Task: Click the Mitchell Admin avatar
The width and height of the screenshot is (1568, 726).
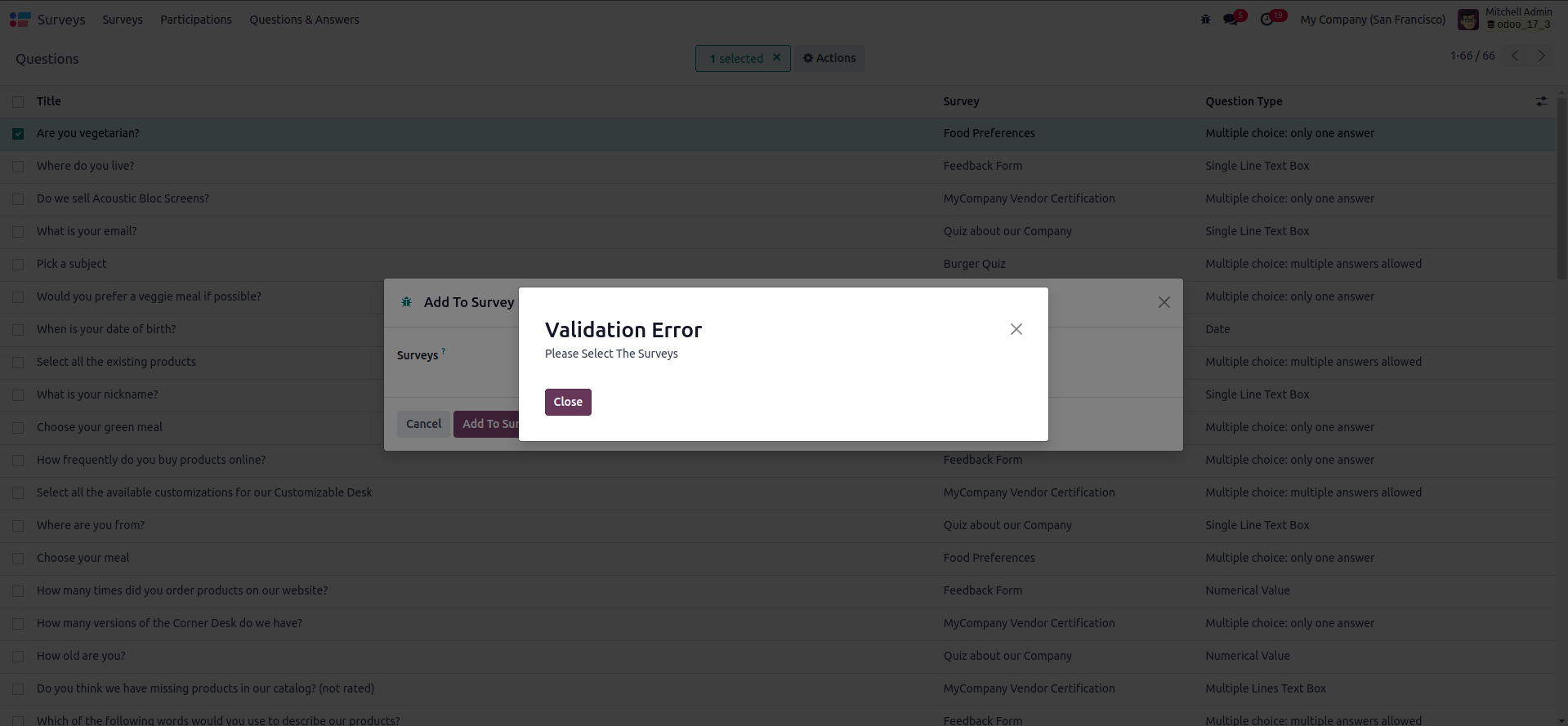Action: pyautogui.click(x=1468, y=20)
